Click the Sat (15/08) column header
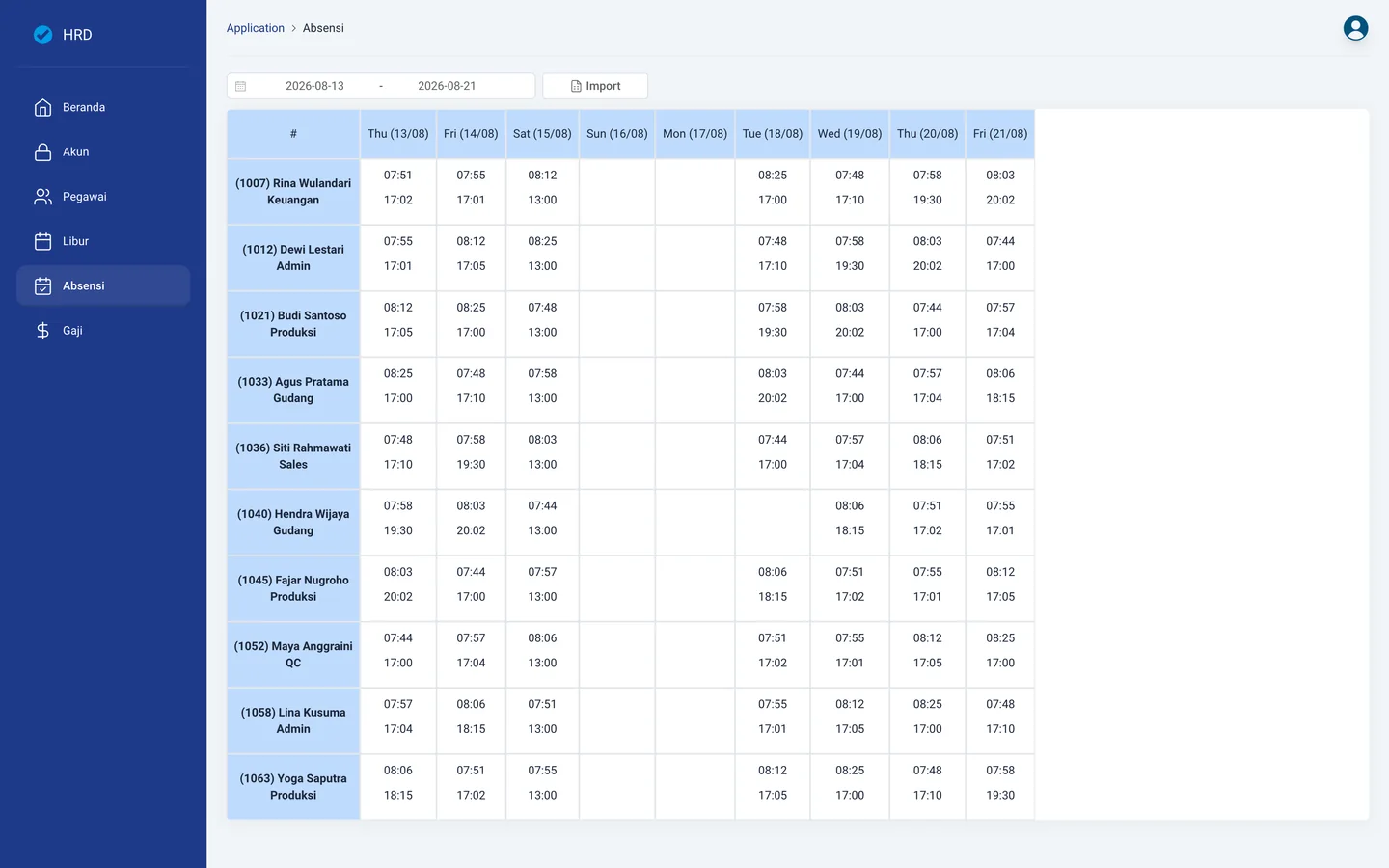 (x=542, y=134)
